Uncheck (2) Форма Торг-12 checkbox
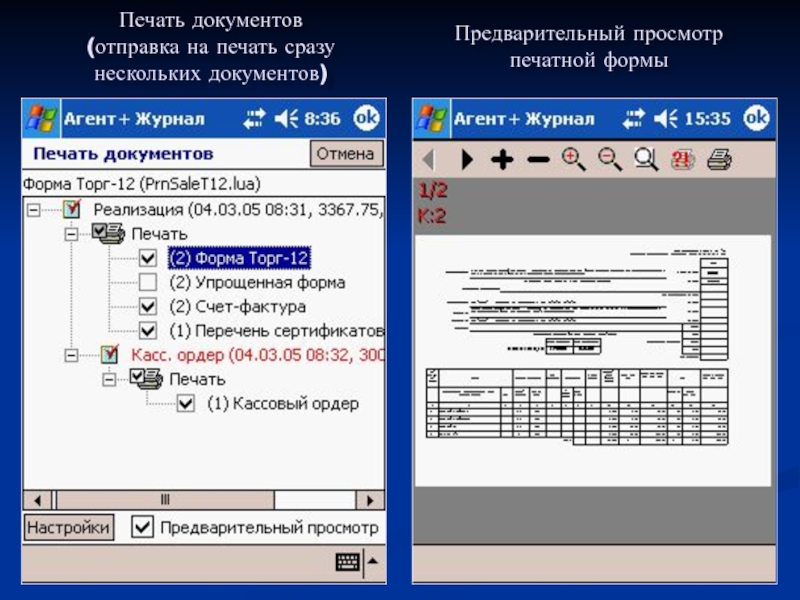The image size is (800, 600). 148,258
